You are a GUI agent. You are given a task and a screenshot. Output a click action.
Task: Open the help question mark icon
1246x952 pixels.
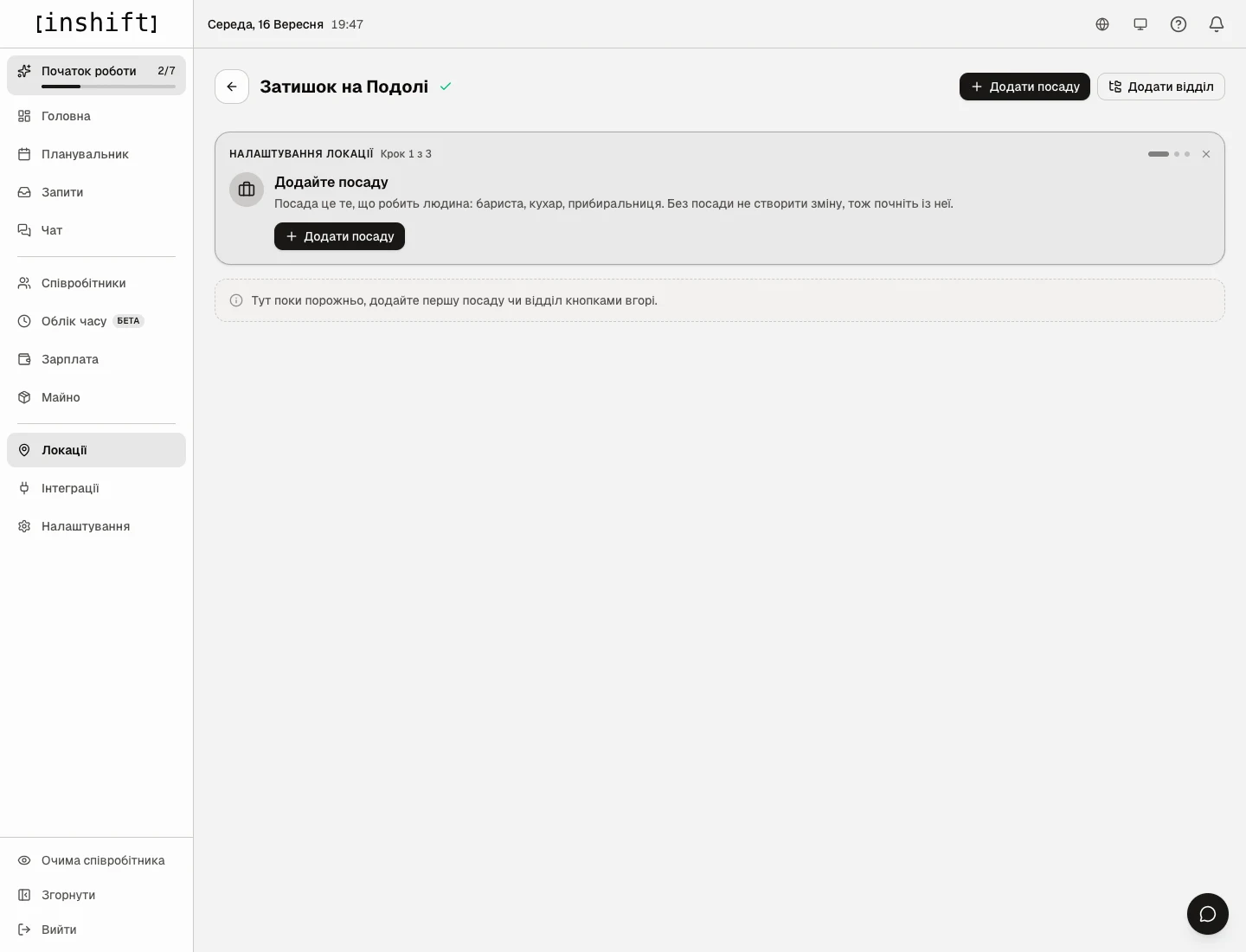(x=1179, y=24)
